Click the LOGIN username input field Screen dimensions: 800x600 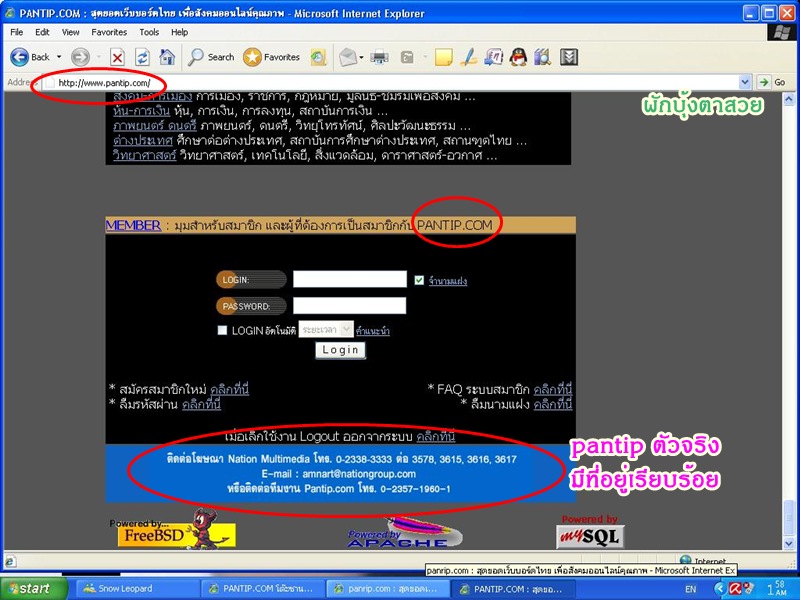[349, 279]
